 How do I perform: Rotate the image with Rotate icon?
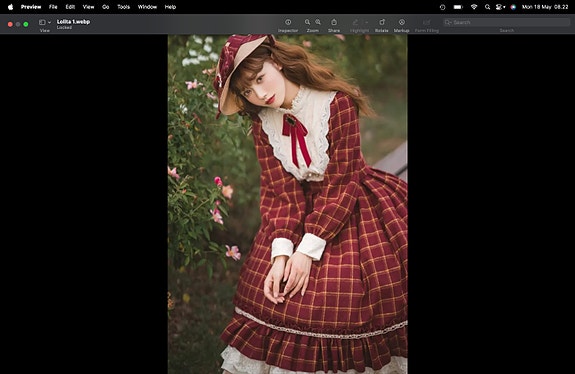tap(382, 22)
